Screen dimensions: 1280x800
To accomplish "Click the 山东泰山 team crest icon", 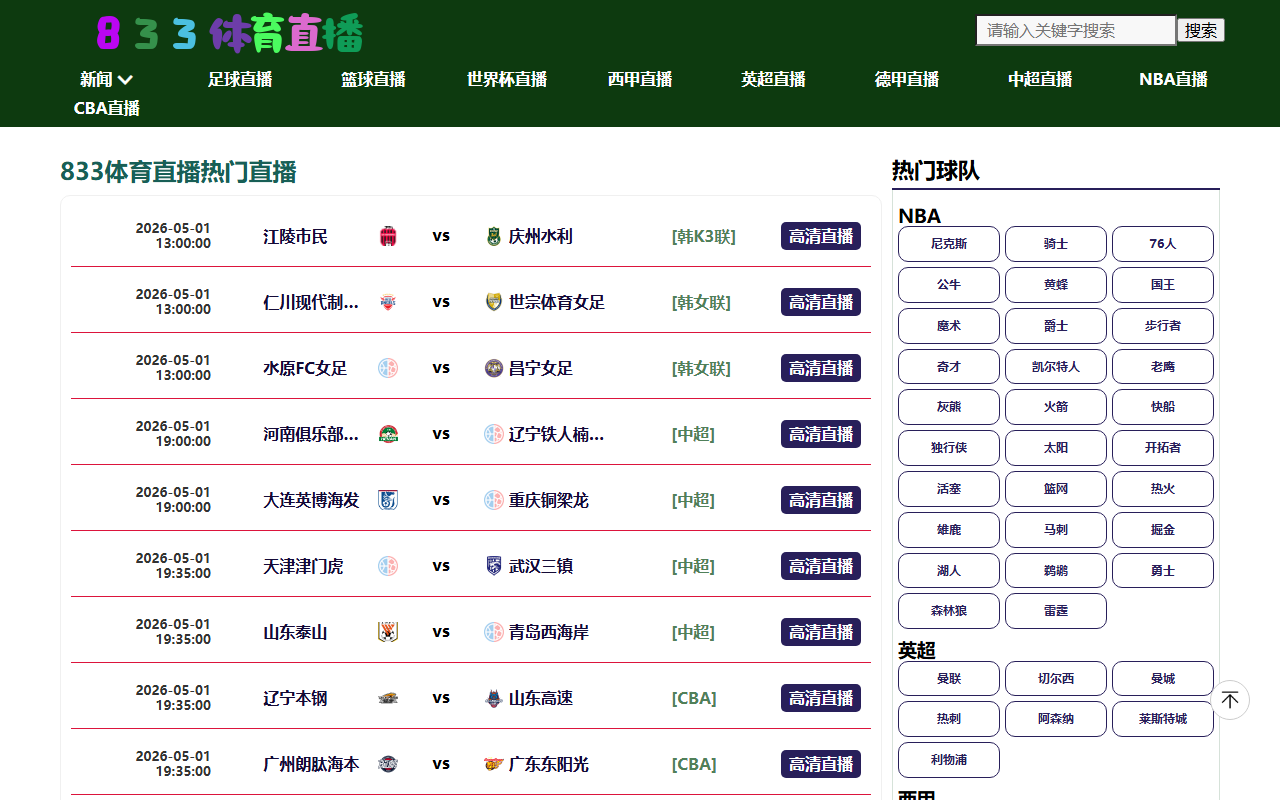I will (x=388, y=632).
